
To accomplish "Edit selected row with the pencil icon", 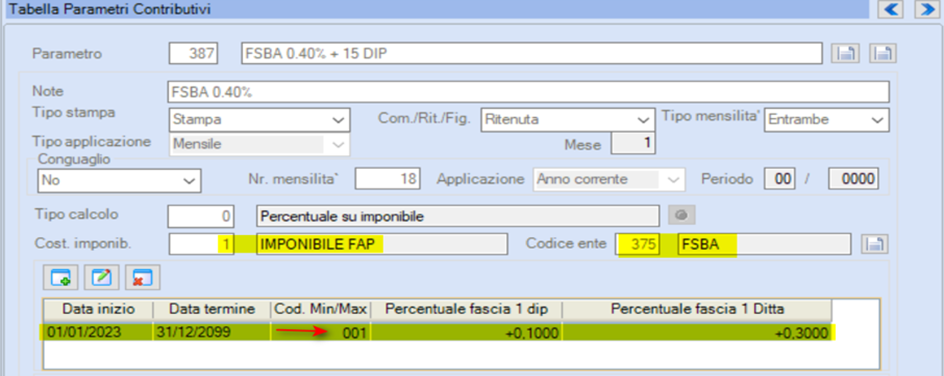I will click(101, 277).
